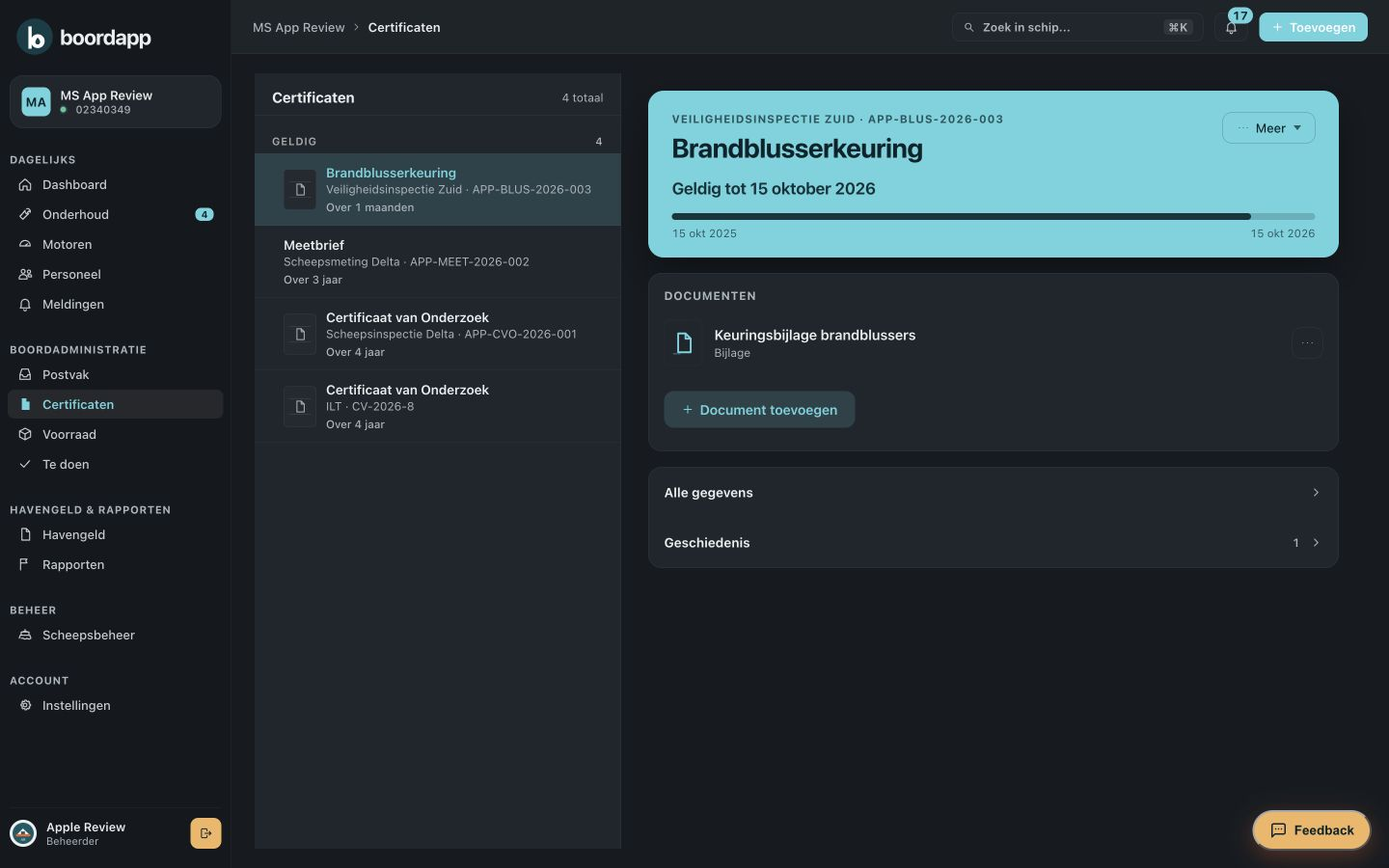The height and width of the screenshot is (868, 1389).
Task: Click the Personeel people icon
Action: [25, 275]
